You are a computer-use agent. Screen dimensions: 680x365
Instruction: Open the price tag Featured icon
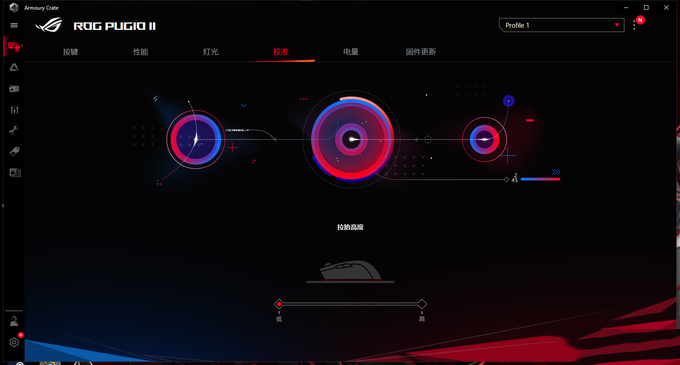[14, 151]
